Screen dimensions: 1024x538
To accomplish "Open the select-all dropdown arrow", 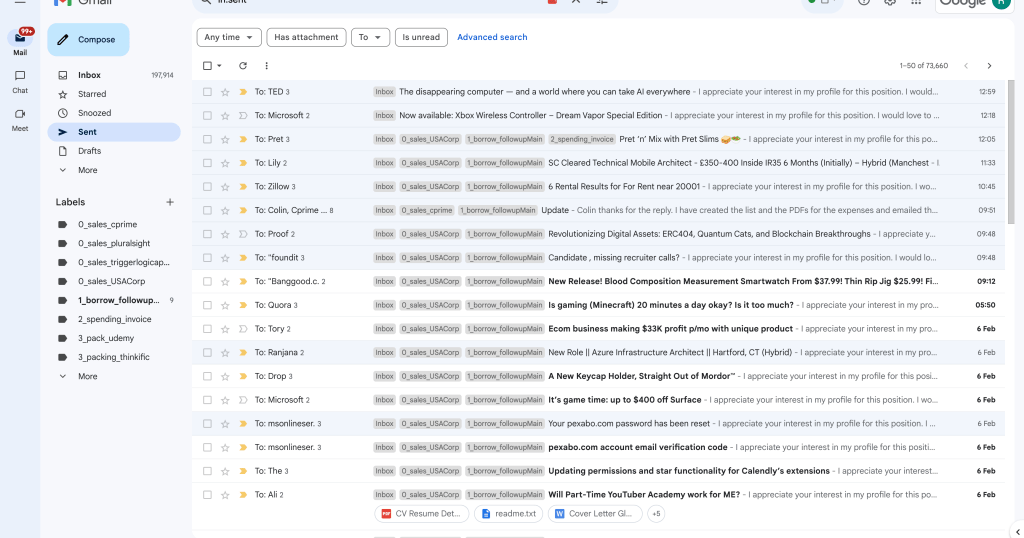I will [219, 66].
